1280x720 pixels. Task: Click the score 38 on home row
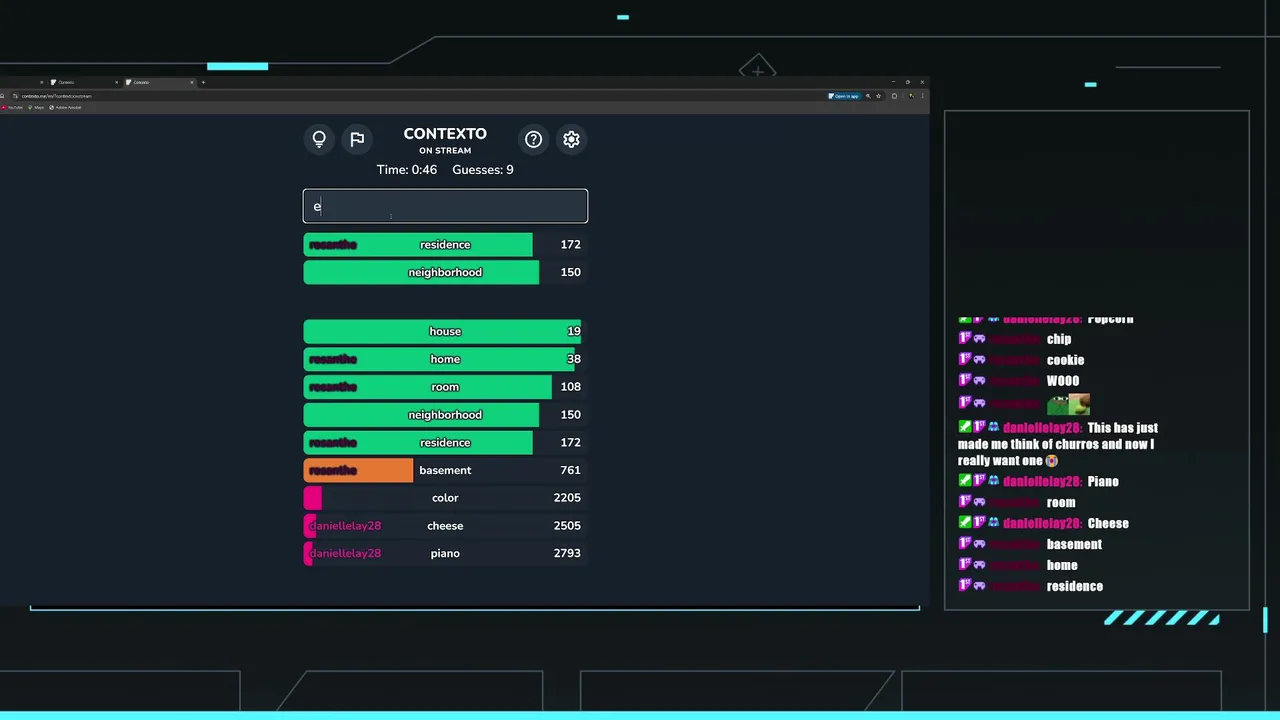[x=574, y=359]
